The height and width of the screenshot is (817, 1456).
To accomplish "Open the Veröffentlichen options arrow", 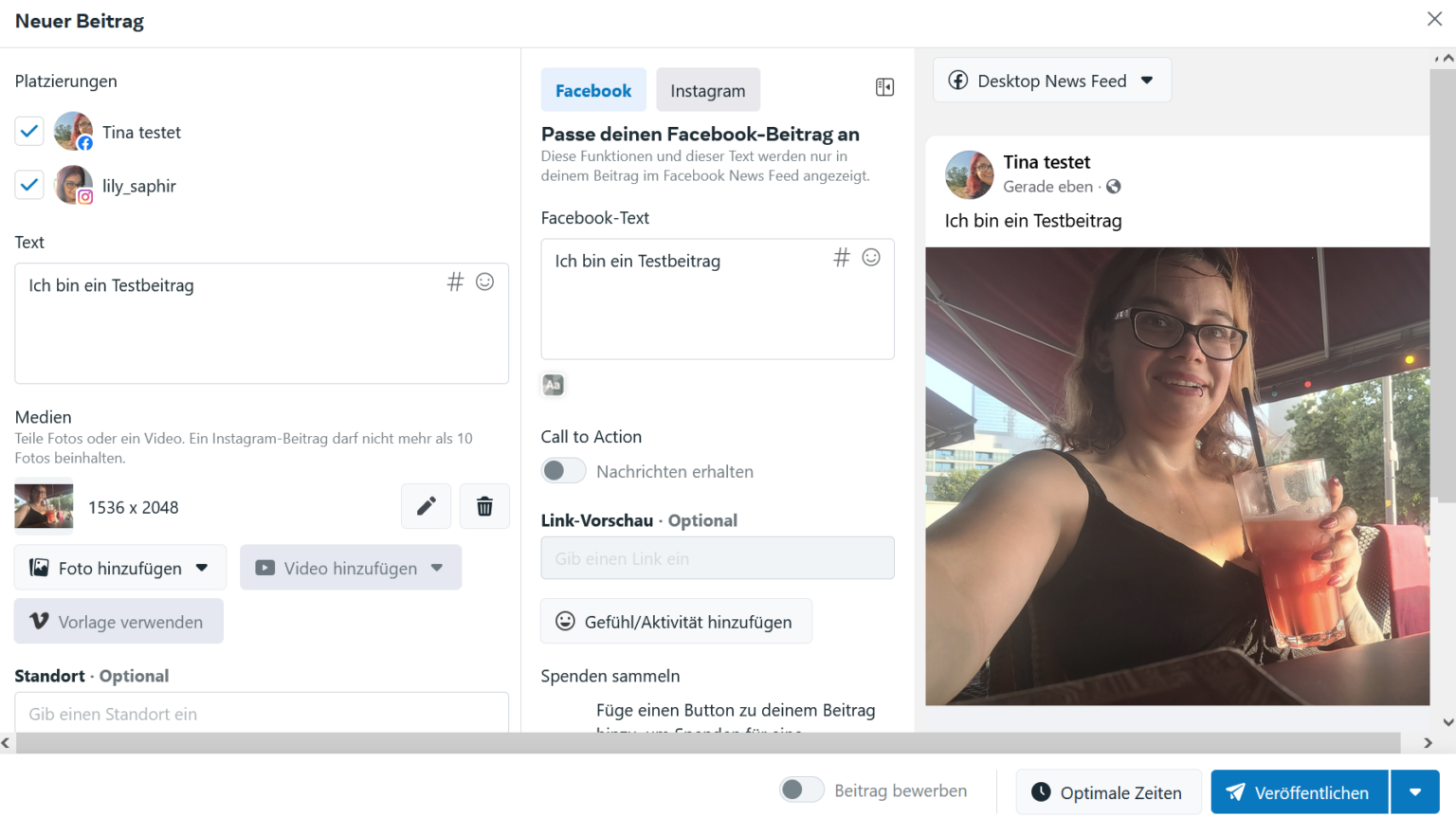I will (x=1416, y=791).
